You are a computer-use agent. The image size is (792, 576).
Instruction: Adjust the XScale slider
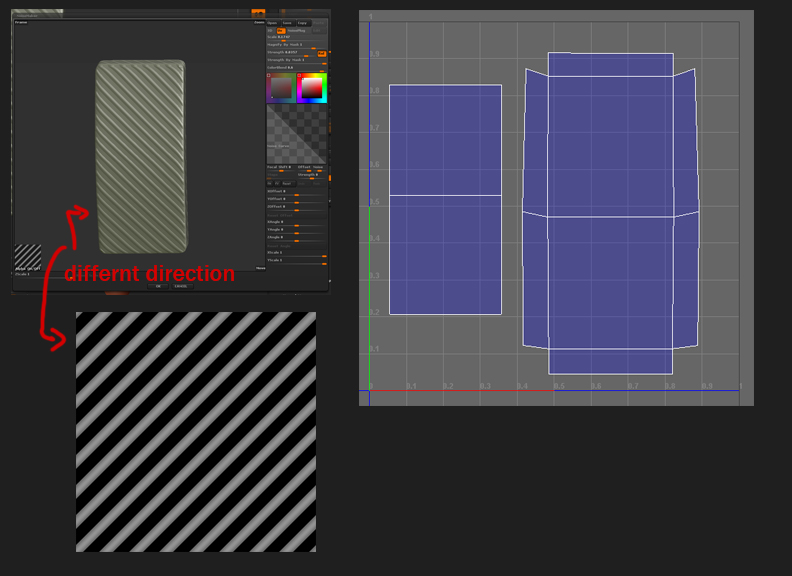296,254
